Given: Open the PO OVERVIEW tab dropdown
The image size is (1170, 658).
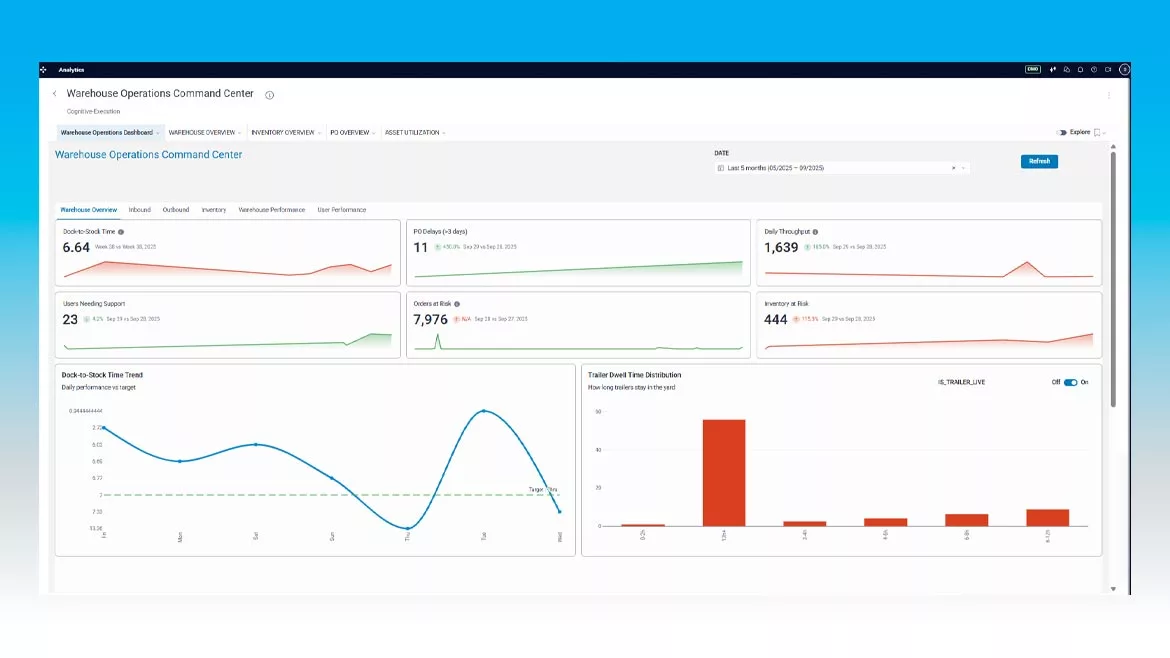Looking at the screenshot, I should tap(374, 132).
